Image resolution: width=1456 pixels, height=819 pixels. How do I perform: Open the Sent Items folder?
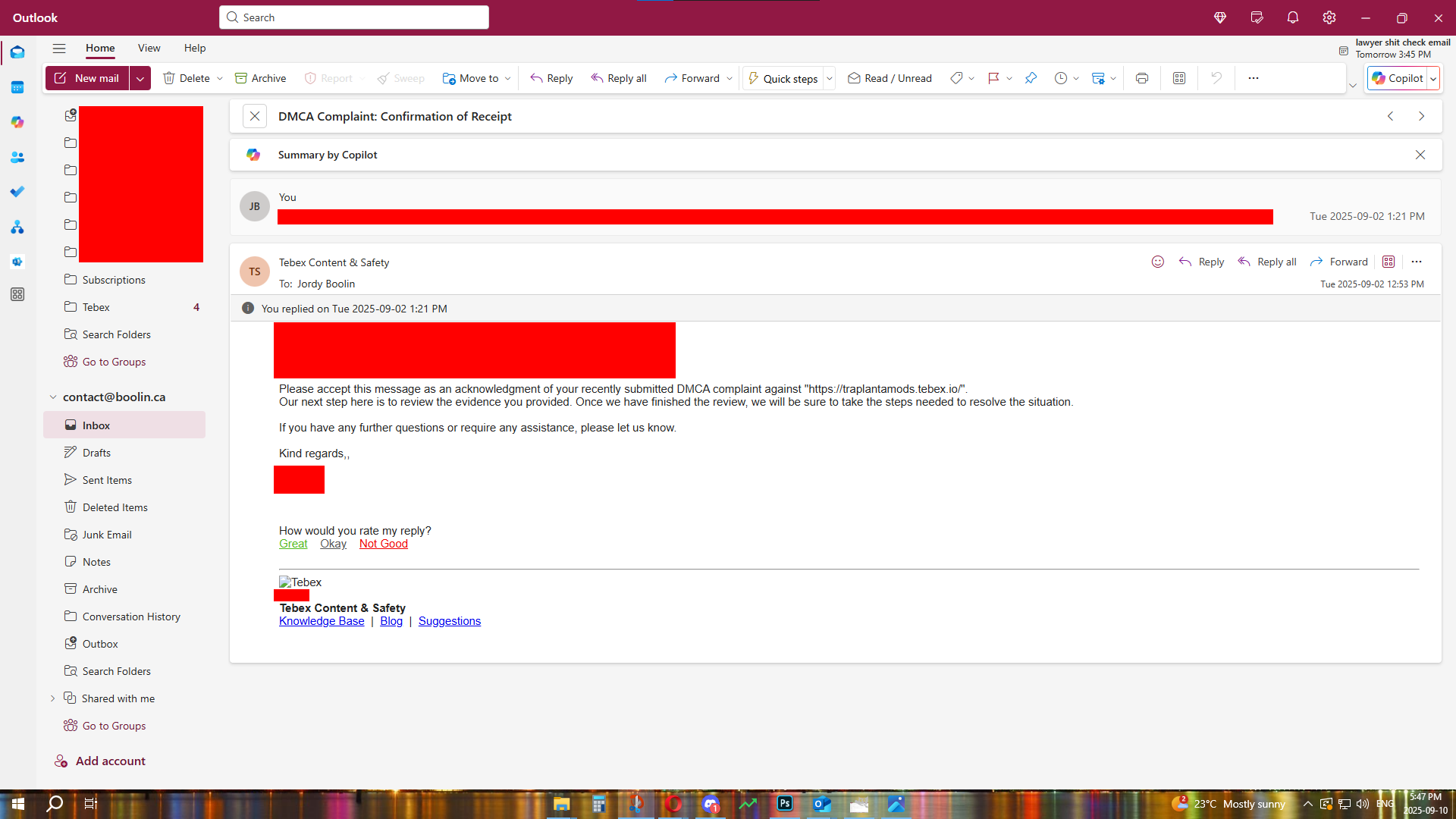point(124,480)
